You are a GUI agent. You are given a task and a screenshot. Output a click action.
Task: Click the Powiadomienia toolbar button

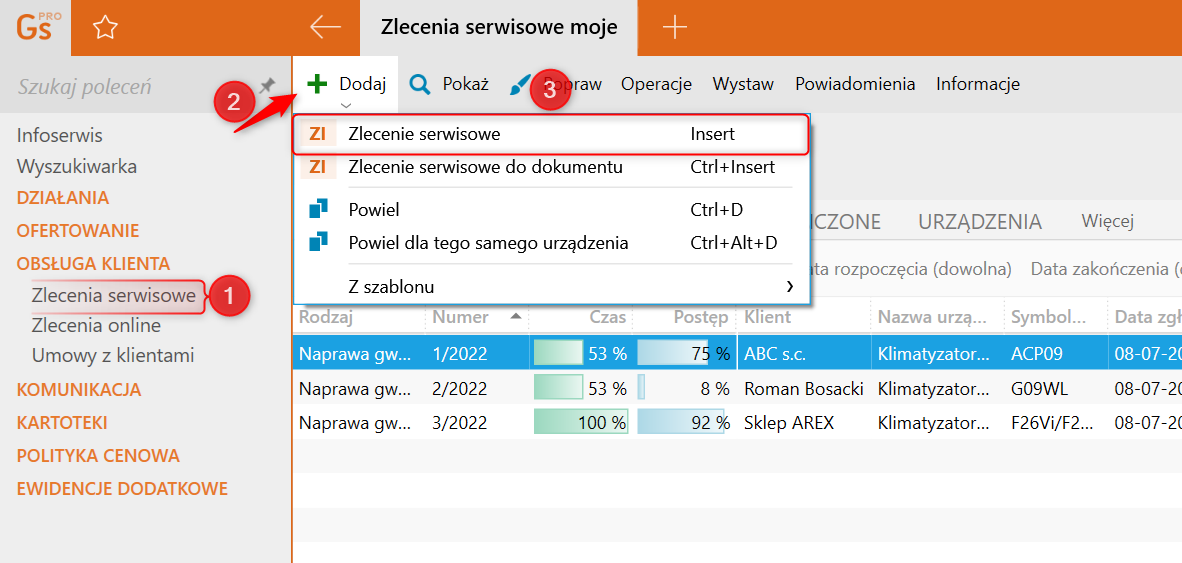pyautogui.click(x=855, y=84)
